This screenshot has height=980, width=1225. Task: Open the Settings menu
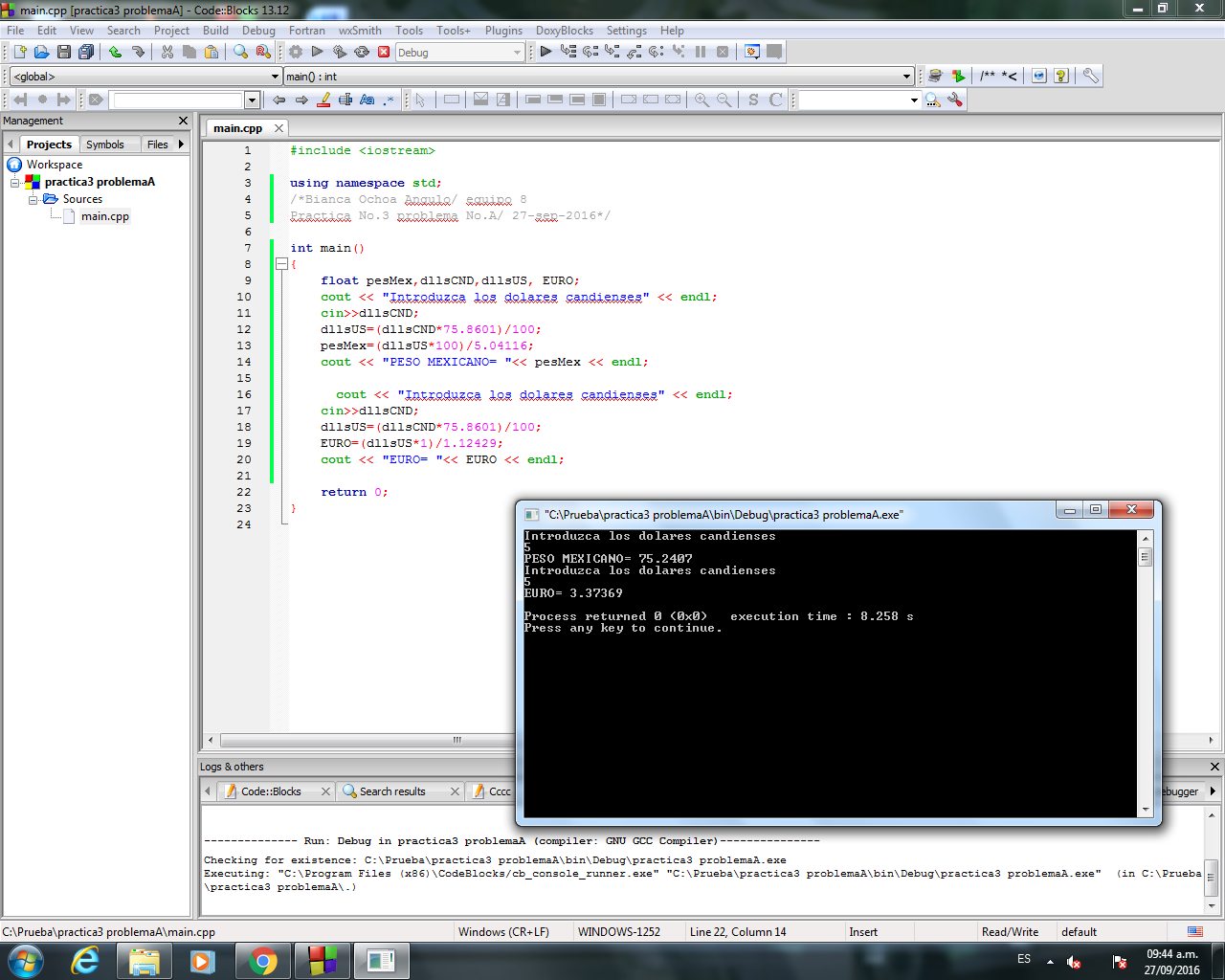click(x=627, y=31)
